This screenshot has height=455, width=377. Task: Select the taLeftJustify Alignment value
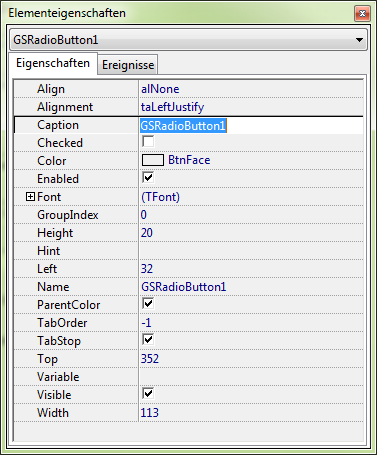pyautogui.click(x=172, y=107)
